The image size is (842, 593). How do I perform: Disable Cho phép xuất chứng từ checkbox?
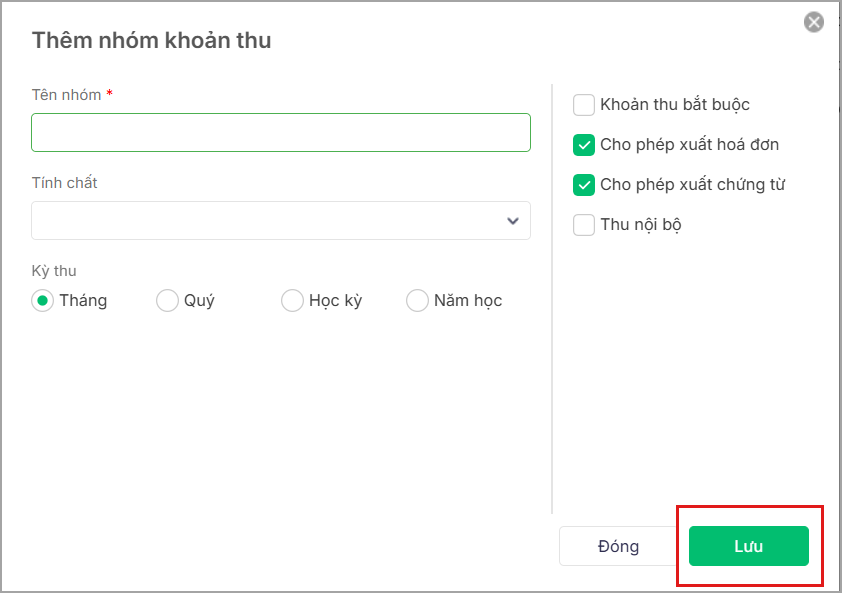584,184
